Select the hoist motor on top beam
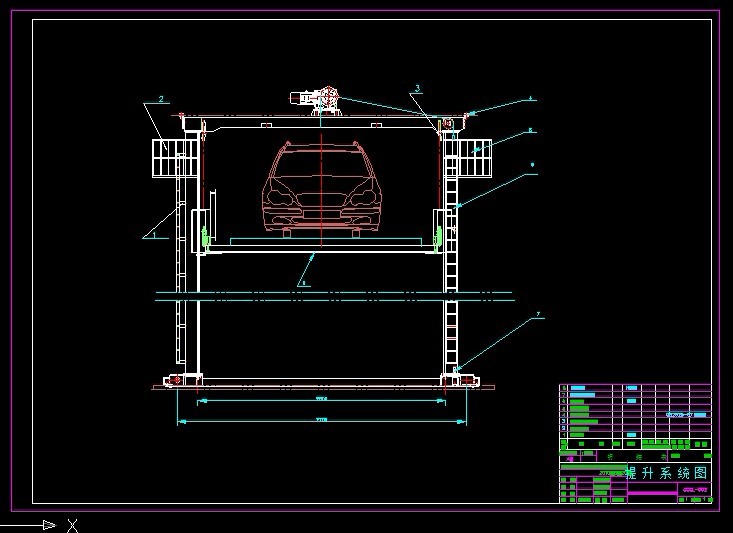Screen dimensions: 733x533 point(316,100)
